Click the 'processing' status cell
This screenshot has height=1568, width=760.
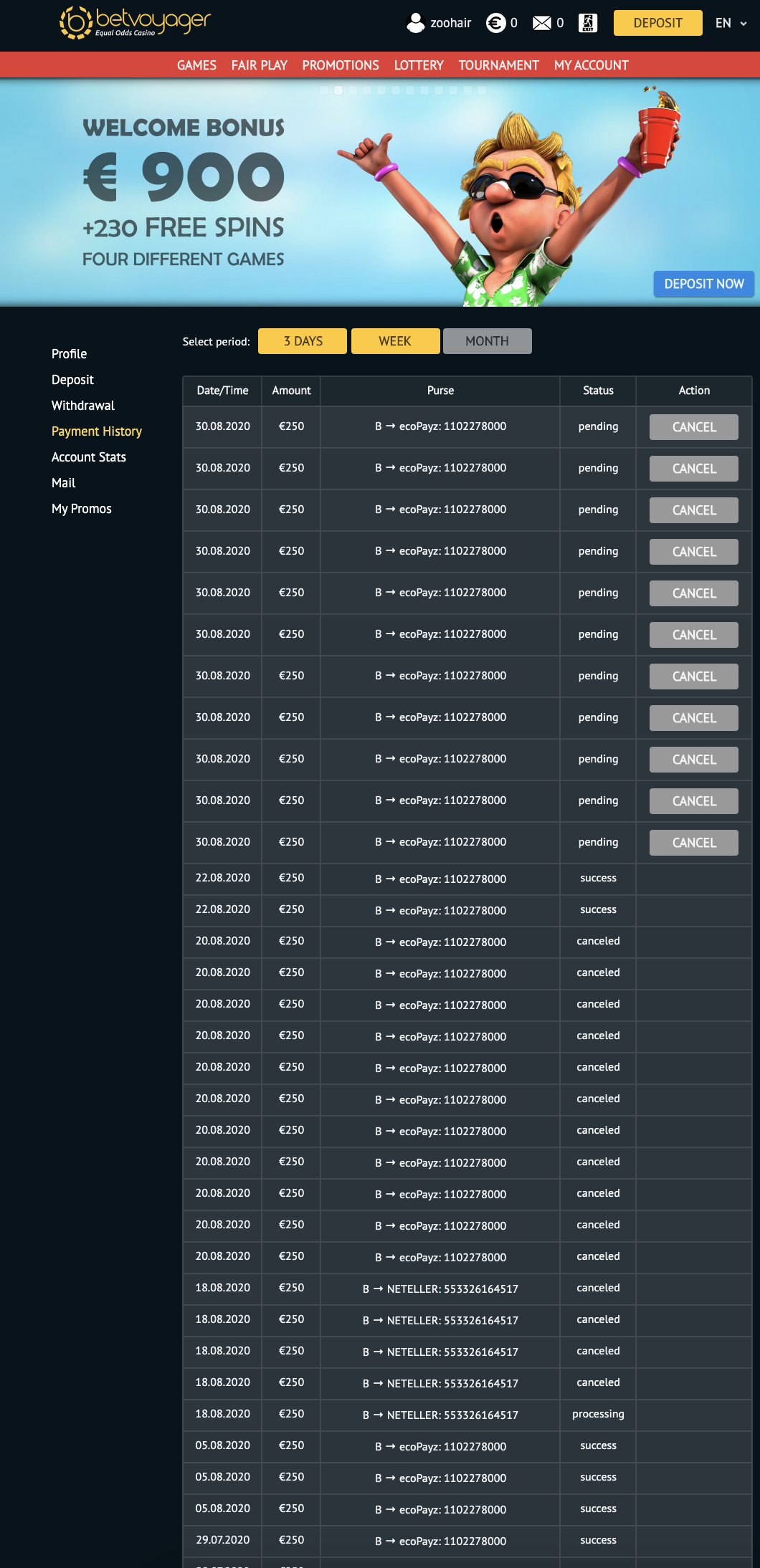pyautogui.click(x=598, y=1414)
